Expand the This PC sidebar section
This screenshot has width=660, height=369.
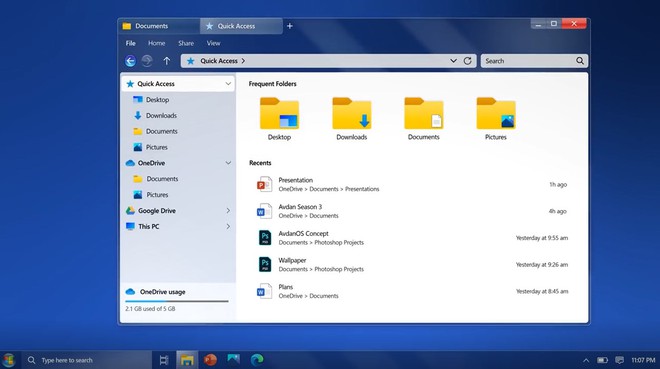(228, 226)
